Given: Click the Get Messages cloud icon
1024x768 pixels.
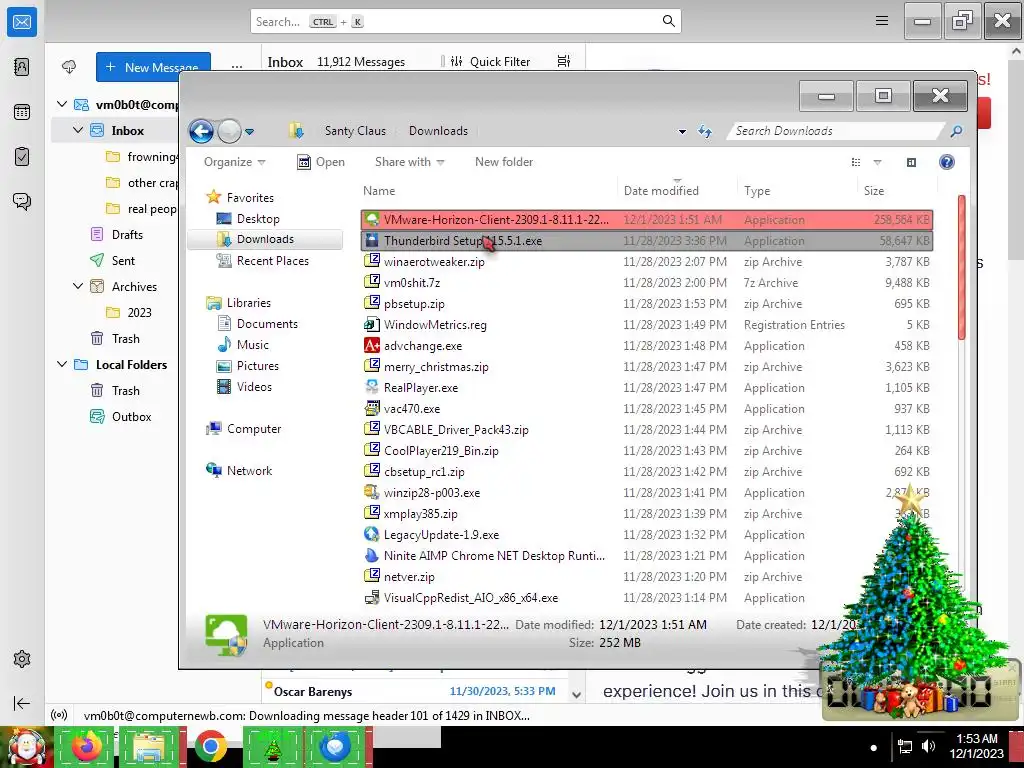Looking at the screenshot, I should tap(69, 67).
